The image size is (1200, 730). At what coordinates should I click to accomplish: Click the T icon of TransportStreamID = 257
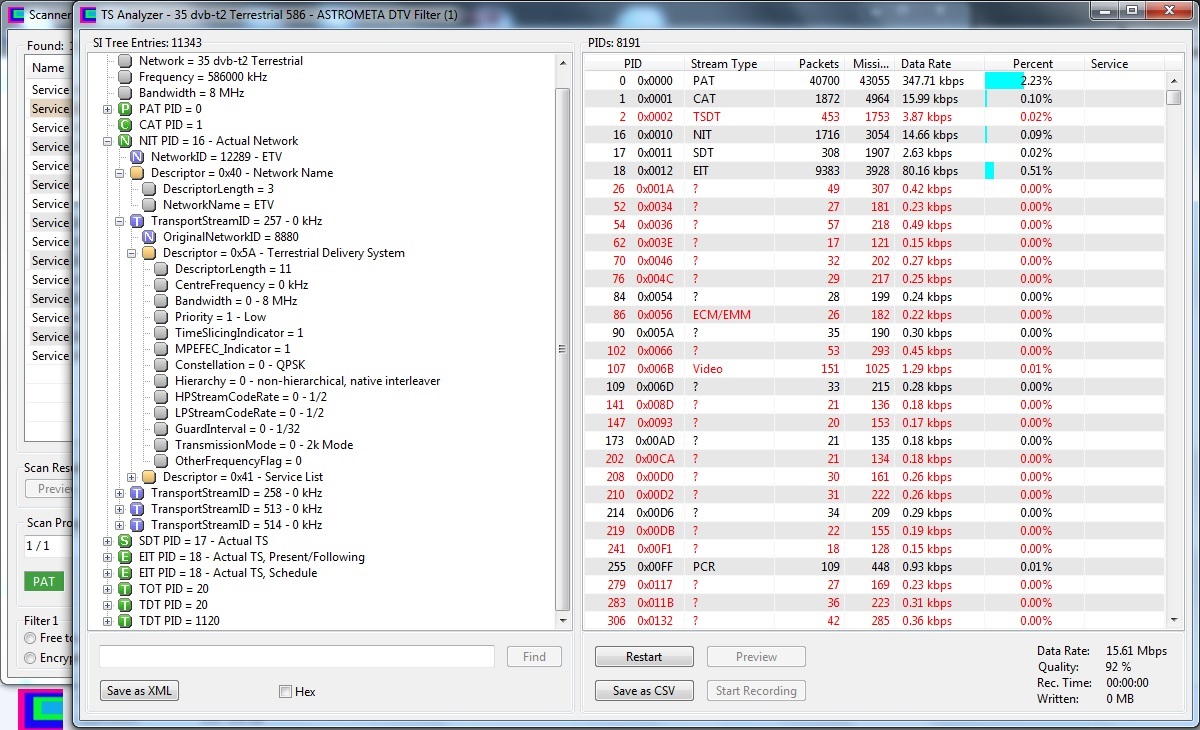137,221
